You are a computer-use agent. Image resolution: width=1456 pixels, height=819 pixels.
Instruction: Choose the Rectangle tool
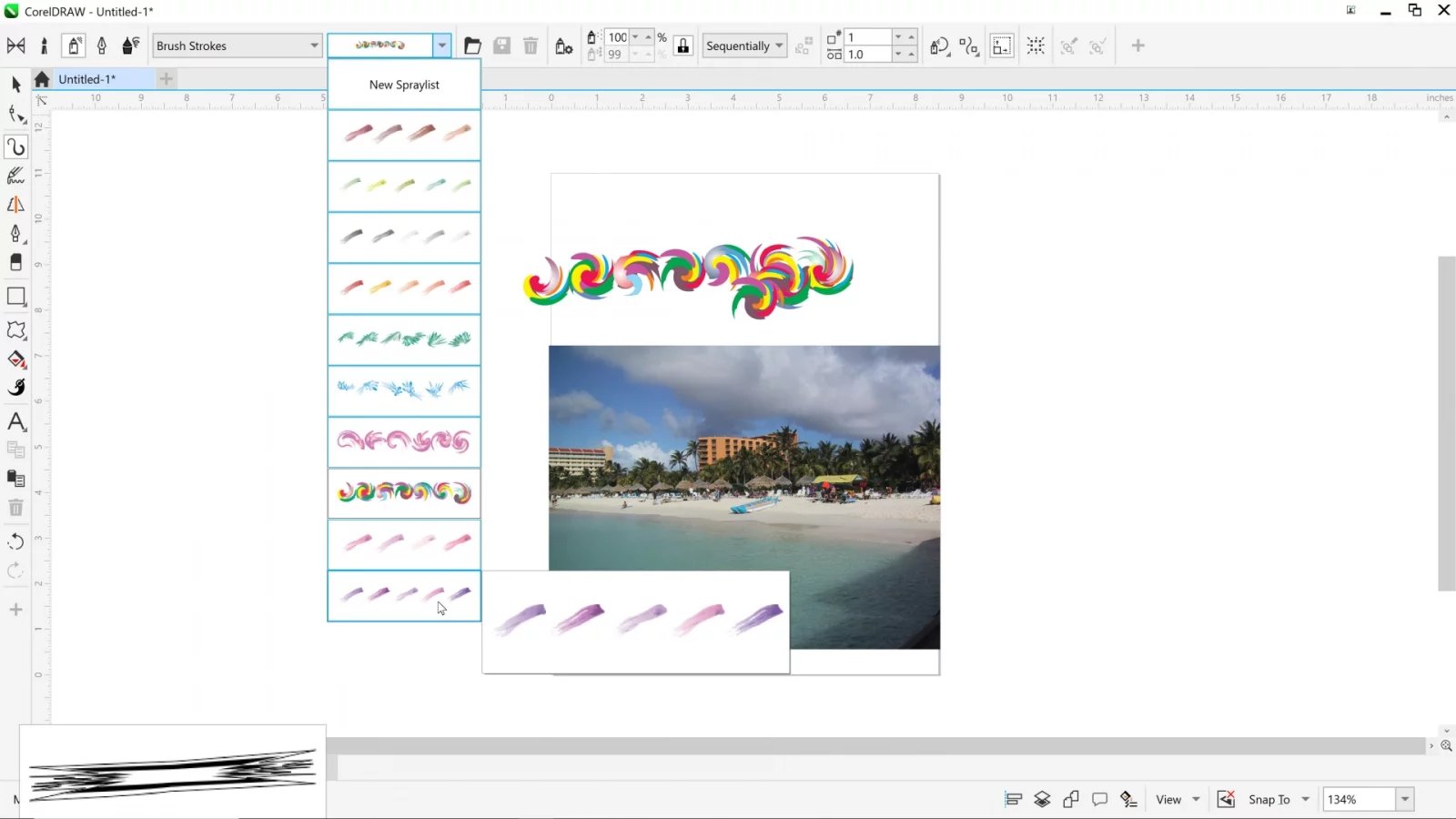(15, 294)
